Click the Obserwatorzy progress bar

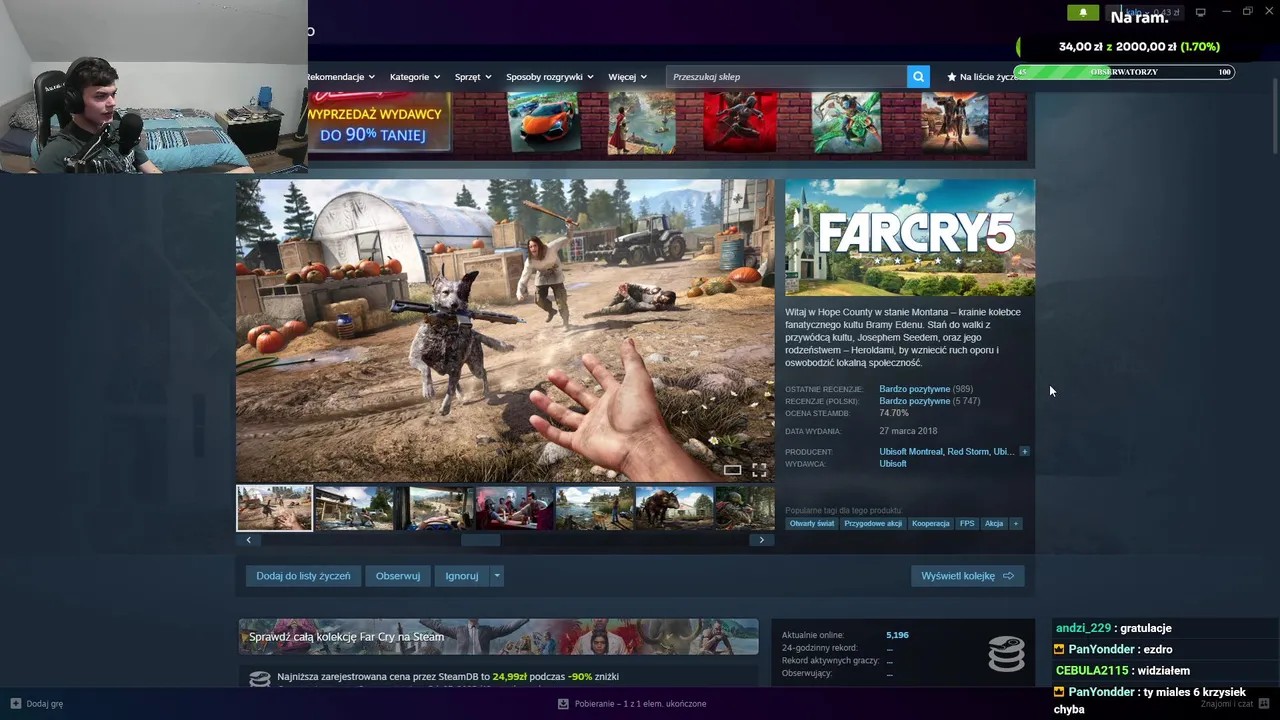pyautogui.click(x=1125, y=72)
